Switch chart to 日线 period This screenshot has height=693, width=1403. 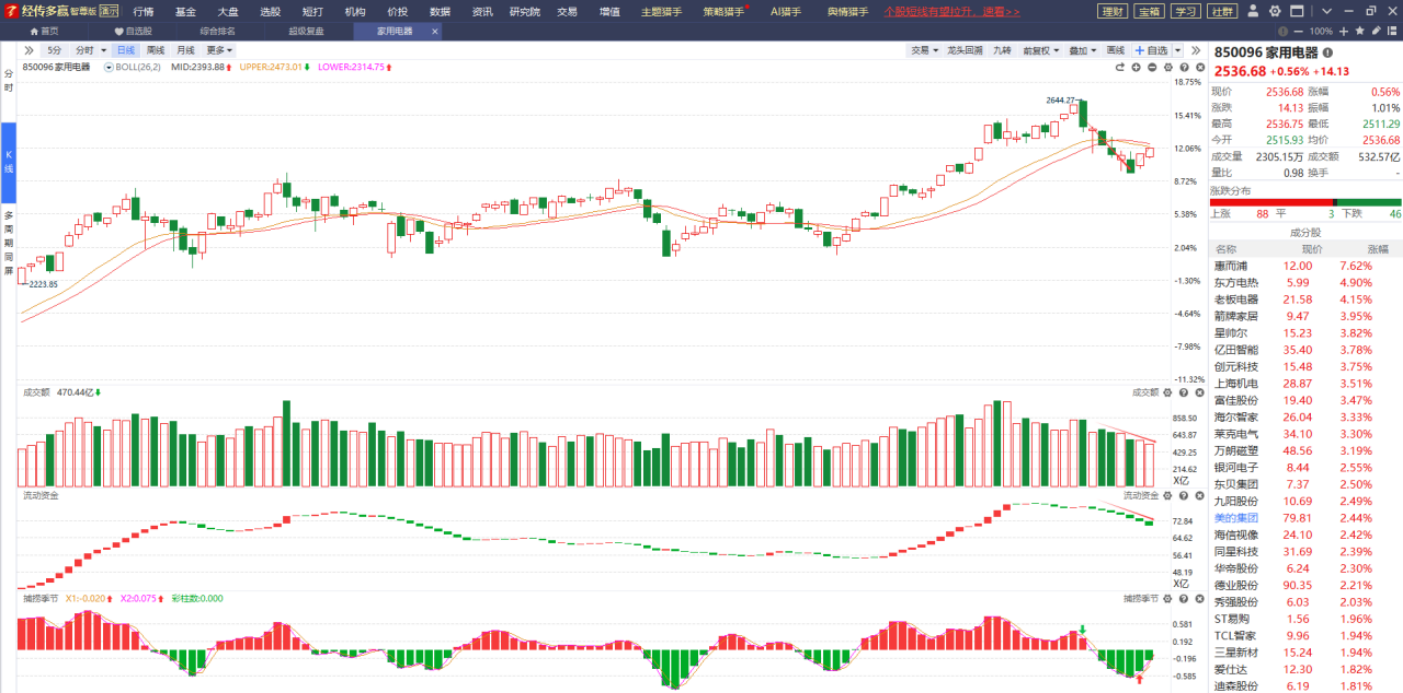point(125,50)
